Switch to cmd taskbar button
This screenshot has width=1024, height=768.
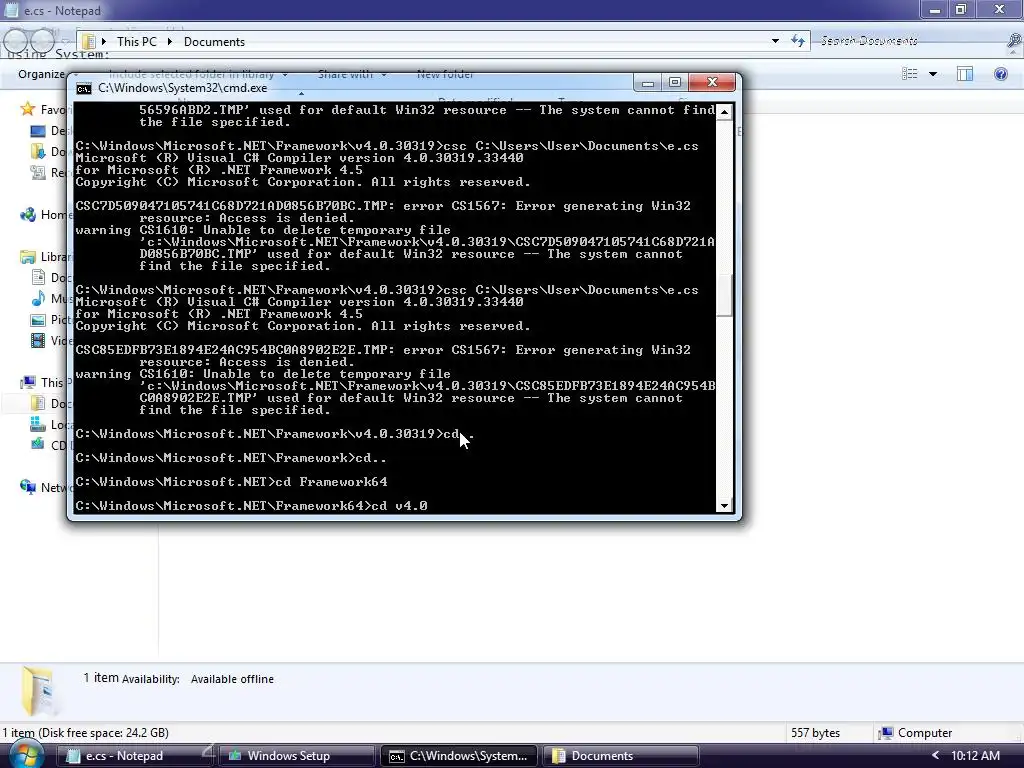[x=459, y=756]
